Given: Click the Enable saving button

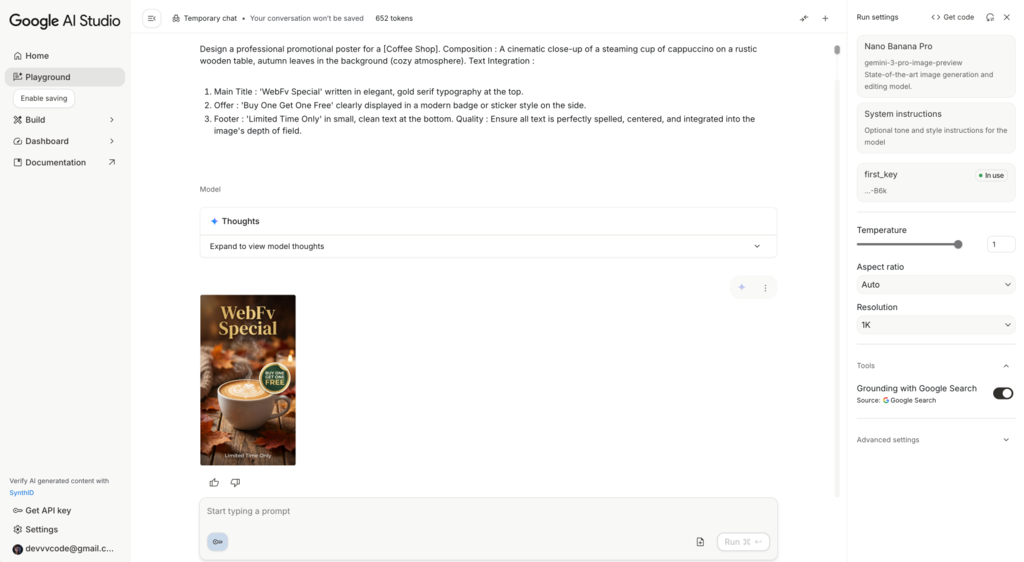Looking at the screenshot, I should (x=44, y=99).
